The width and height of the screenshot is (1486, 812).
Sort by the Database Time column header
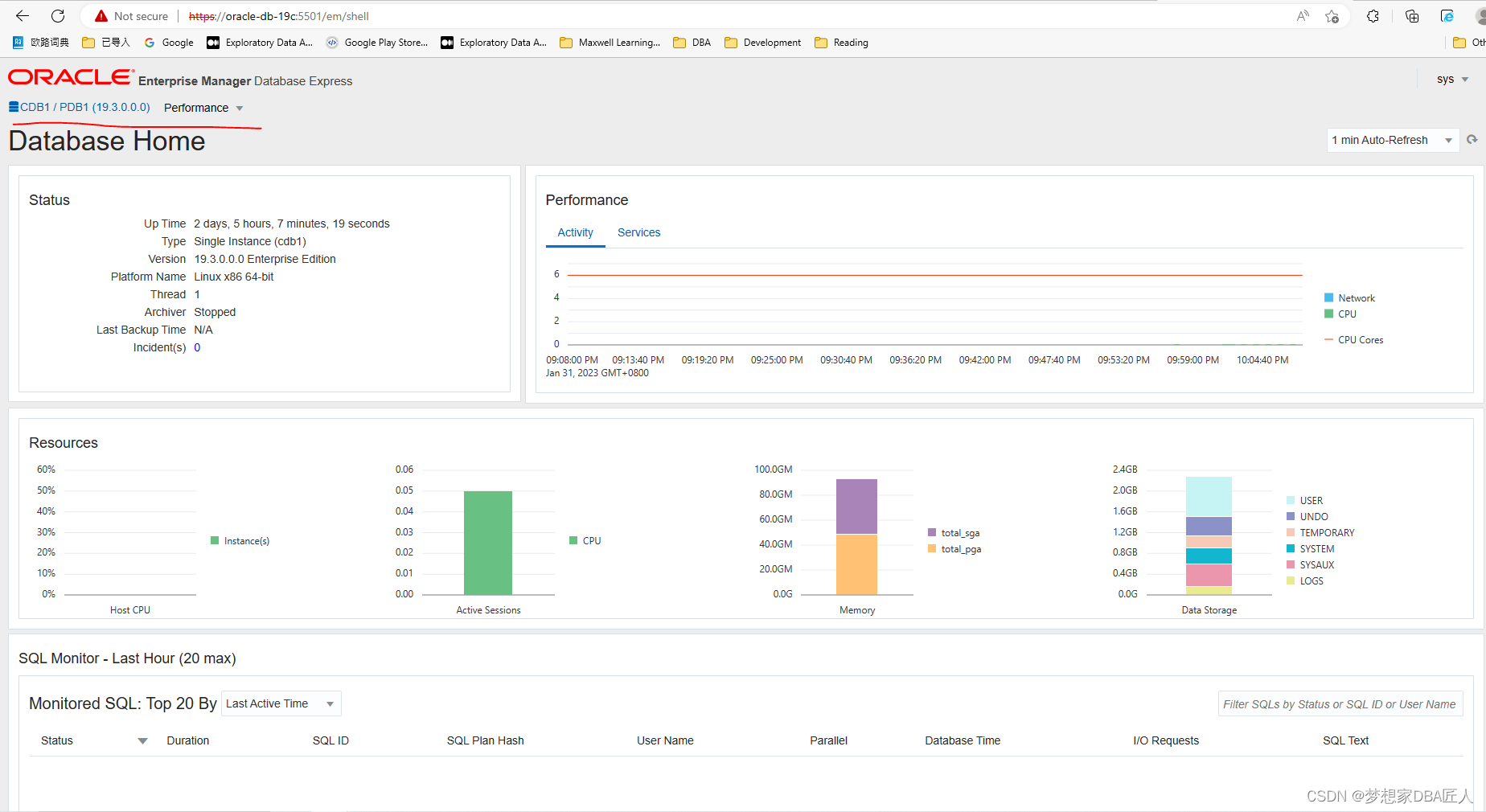tap(963, 740)
